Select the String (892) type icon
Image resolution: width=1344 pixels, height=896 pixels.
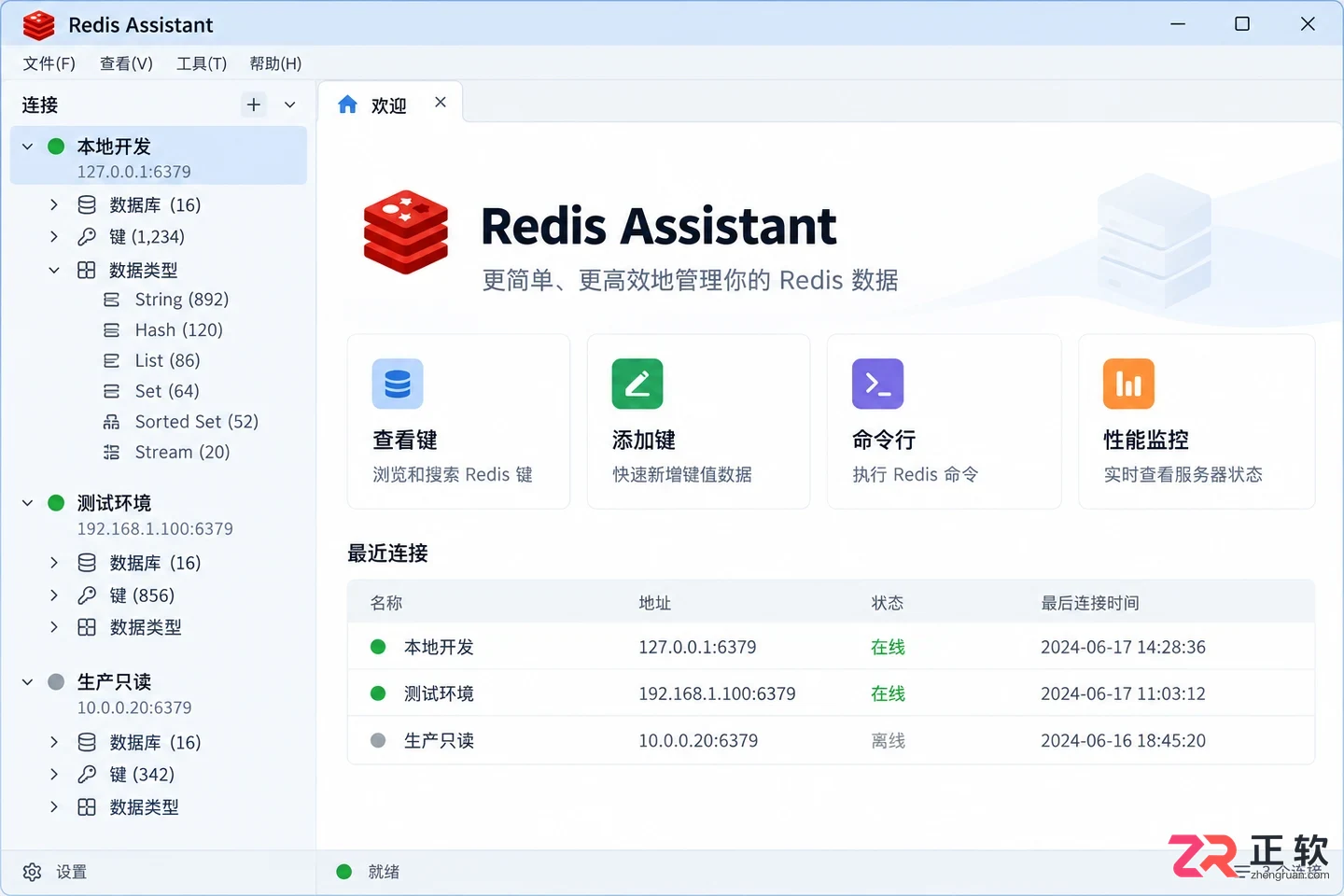[111, 300]
